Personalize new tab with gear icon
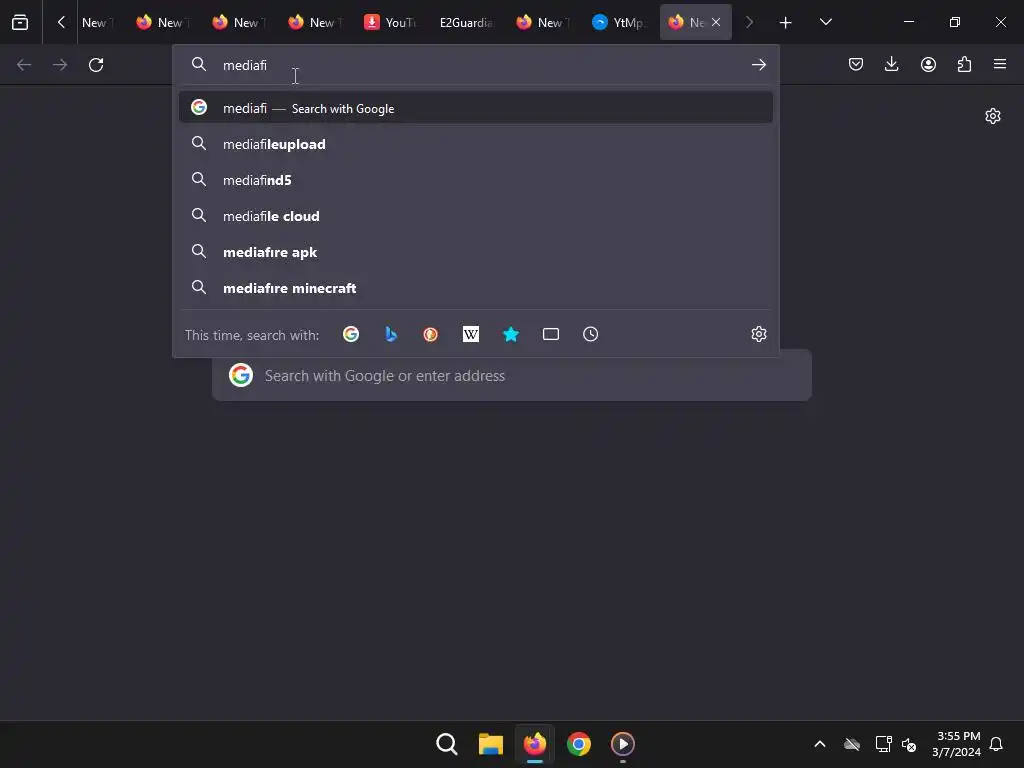Image resolution: width=1024 pixels, height=768 pixels. click(993, 116)
